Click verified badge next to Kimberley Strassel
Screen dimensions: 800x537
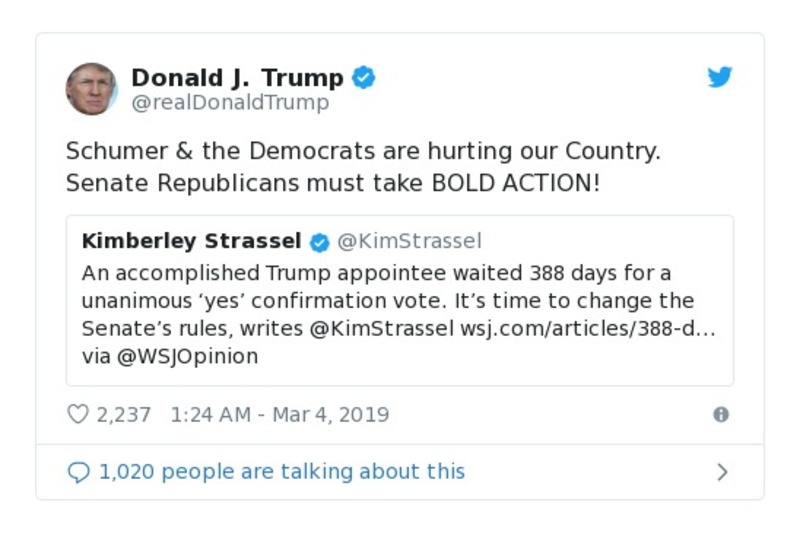pyautogui.click(x=319, y=242)
